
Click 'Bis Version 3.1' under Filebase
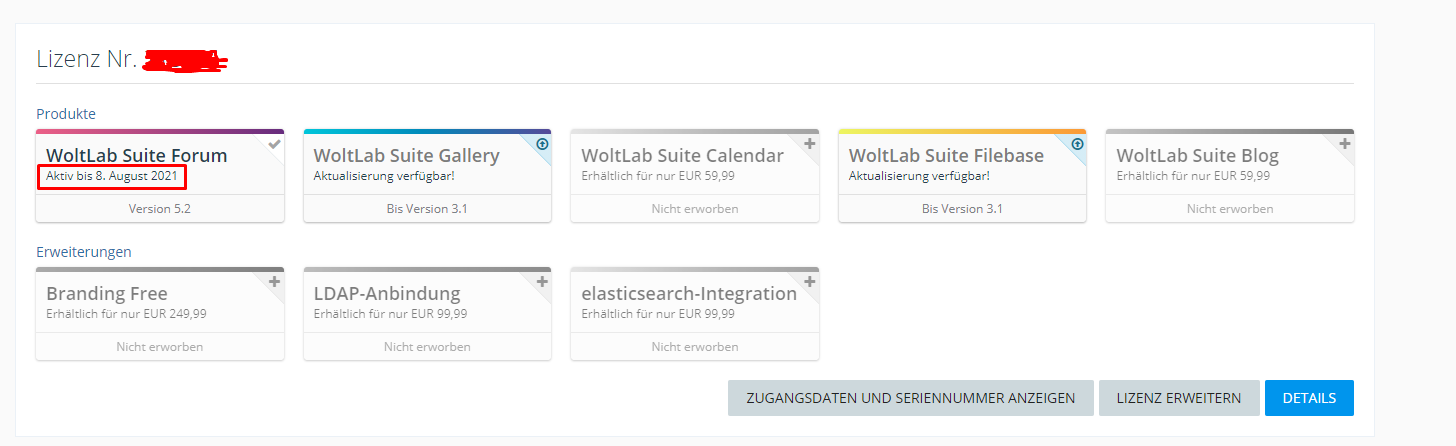coord(962,209)
